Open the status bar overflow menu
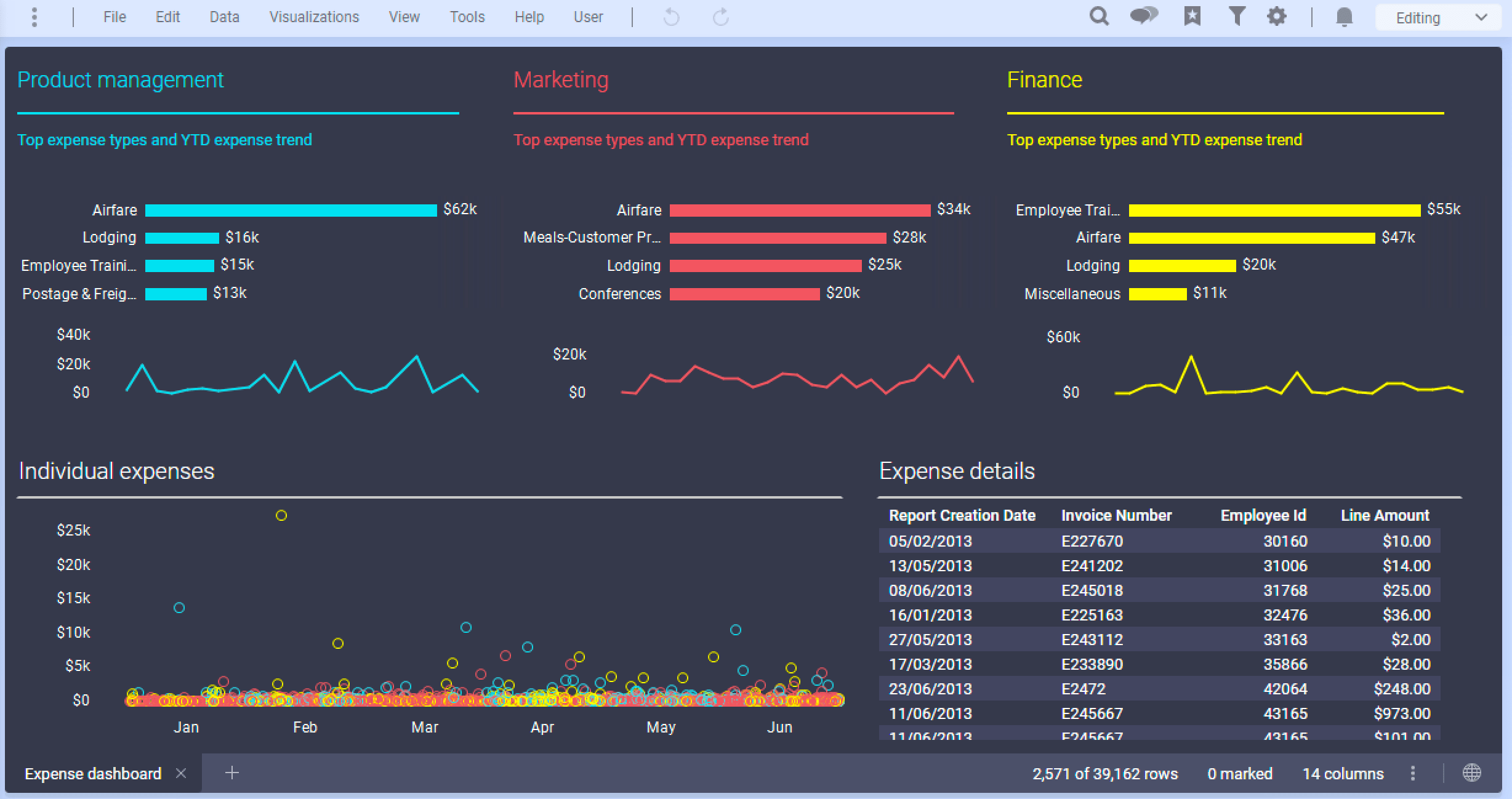1512x799 pixels. click(1413, 773)
